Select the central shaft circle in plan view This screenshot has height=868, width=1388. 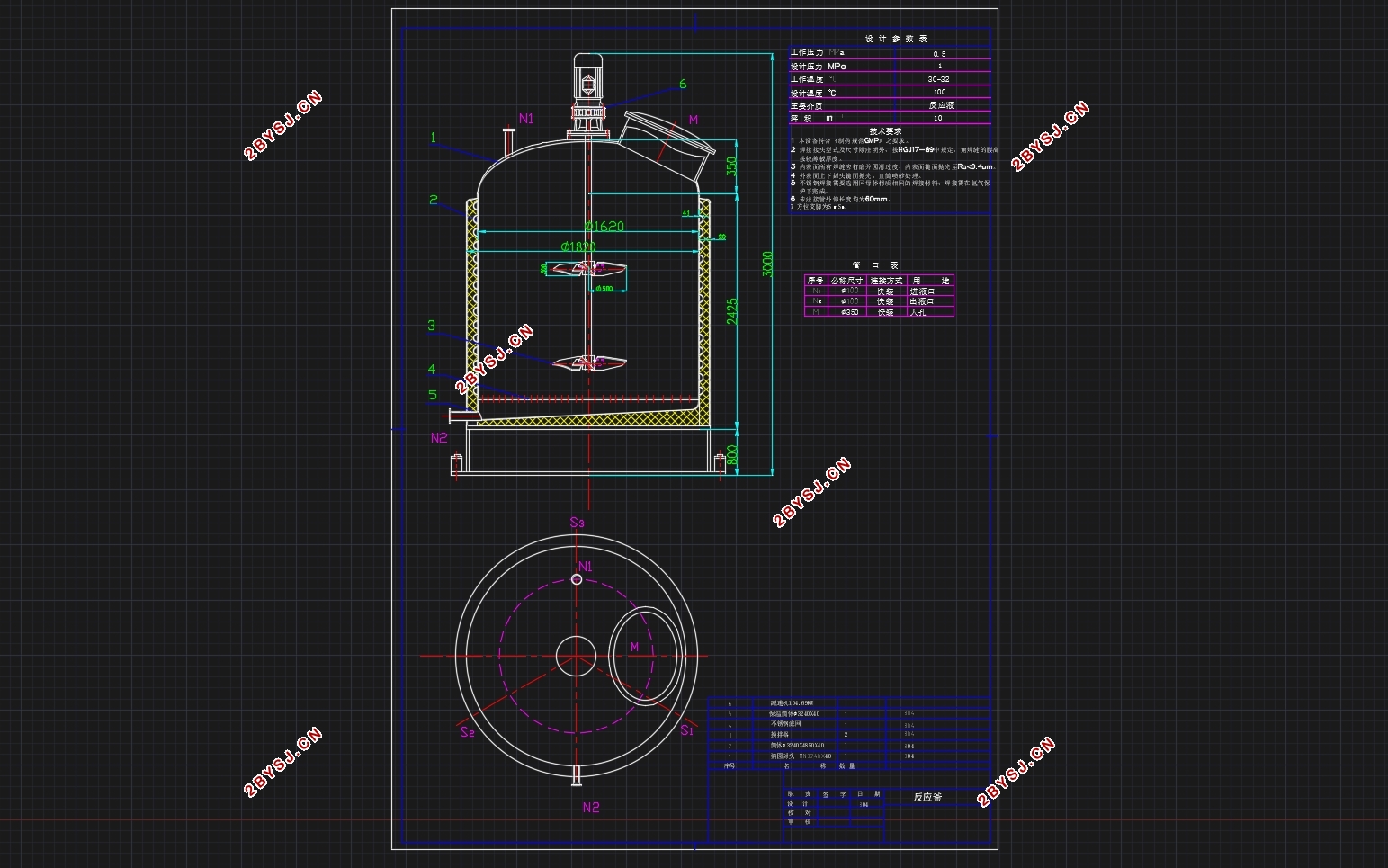click(576, 656)
